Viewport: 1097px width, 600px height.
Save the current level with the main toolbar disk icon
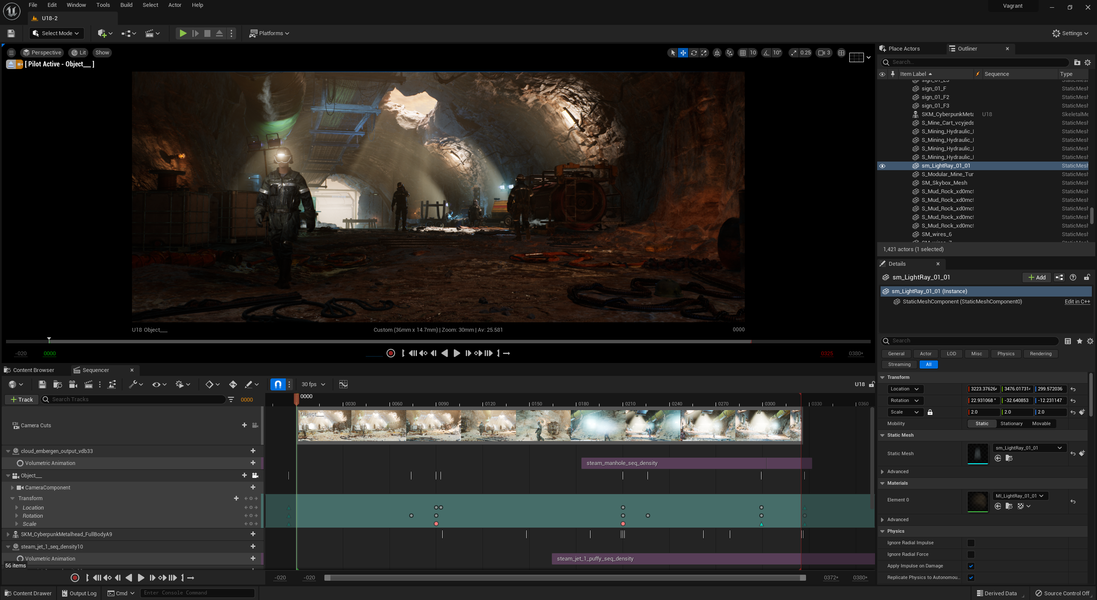(10, 33)
